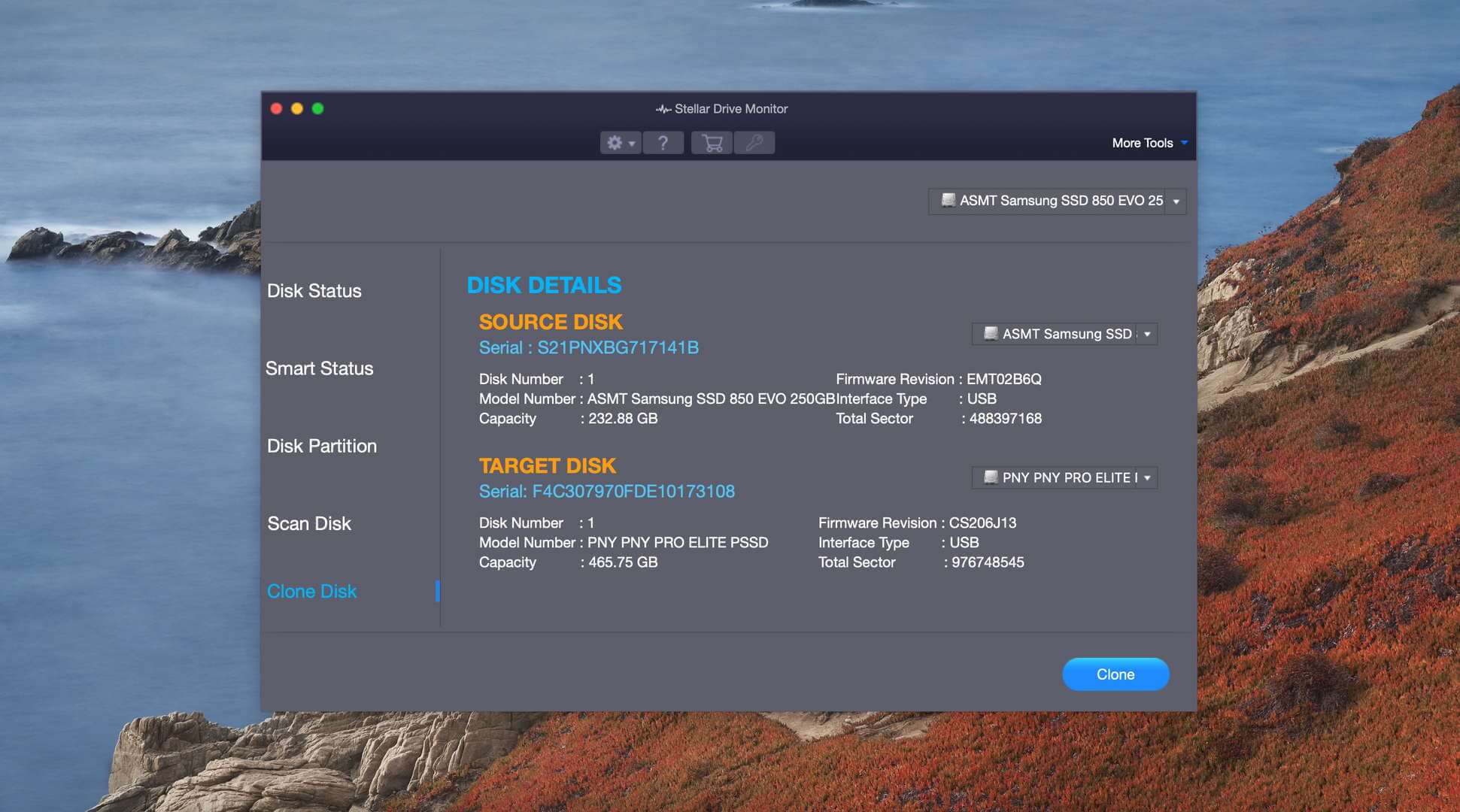1460x812 pixels.
Task: Open the top ASMT Samsung SSD 850 EVO selector
Action: point(1057,201)
